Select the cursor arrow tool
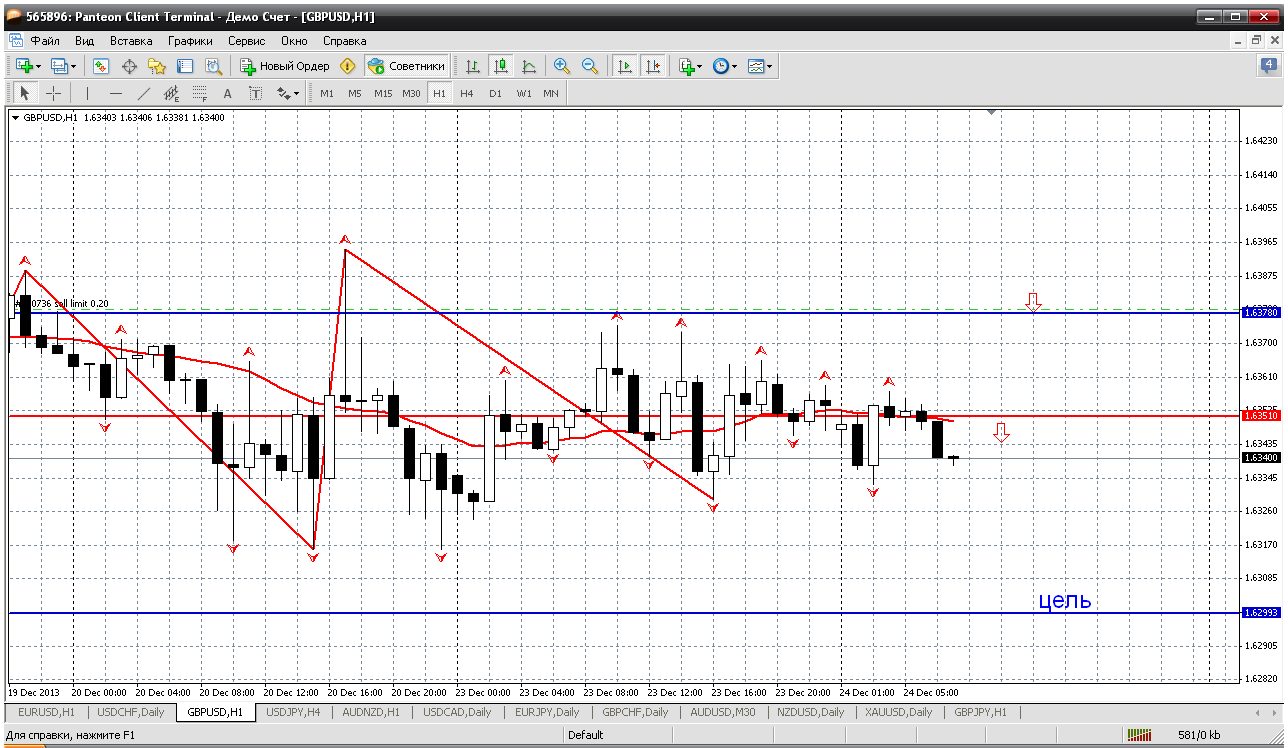The height and width of the screenshot is (748, 1288). (x=25, y=93)
